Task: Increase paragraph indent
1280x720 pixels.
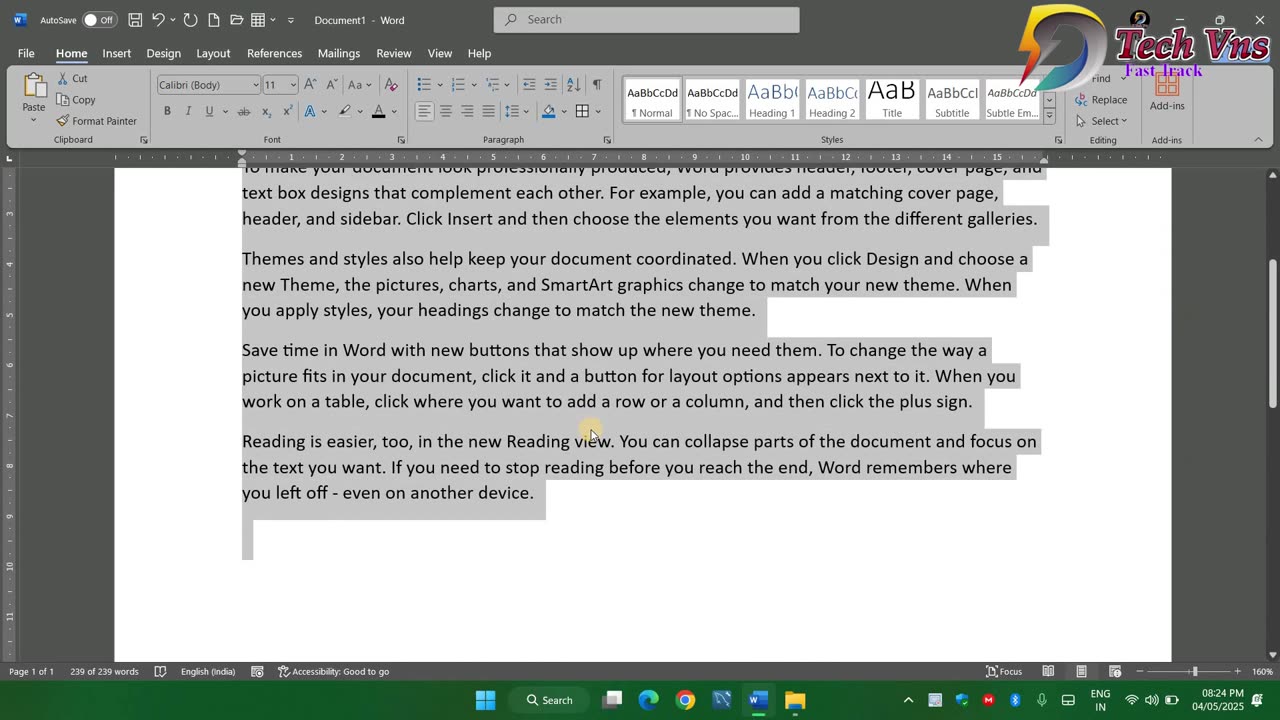Action: coord(551,85)
